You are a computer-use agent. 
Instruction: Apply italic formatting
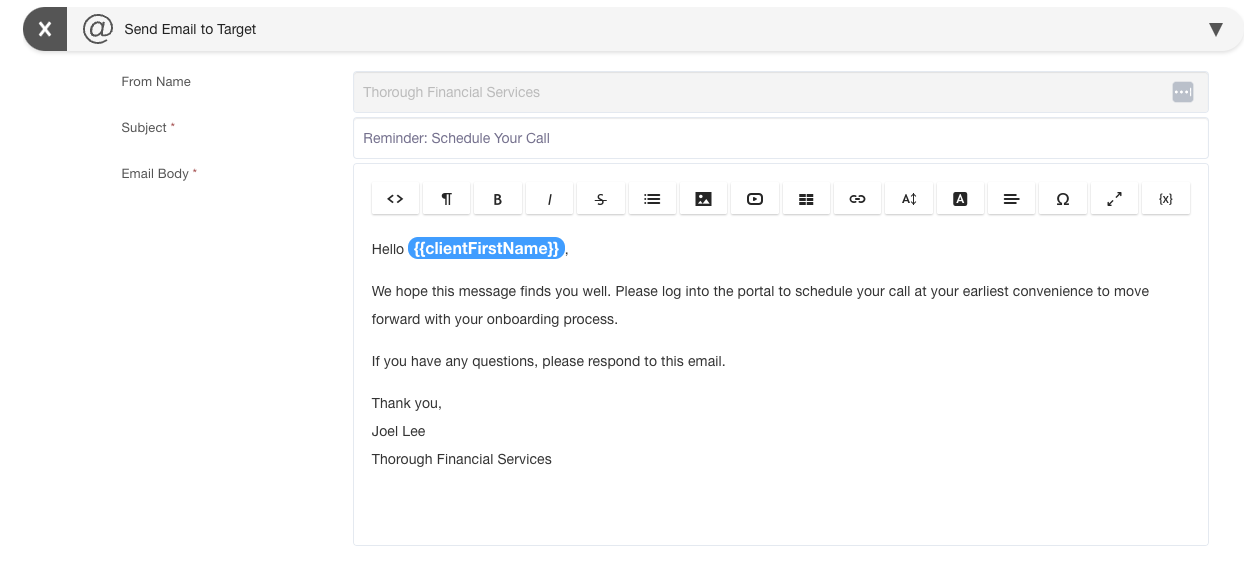[550, 199]
